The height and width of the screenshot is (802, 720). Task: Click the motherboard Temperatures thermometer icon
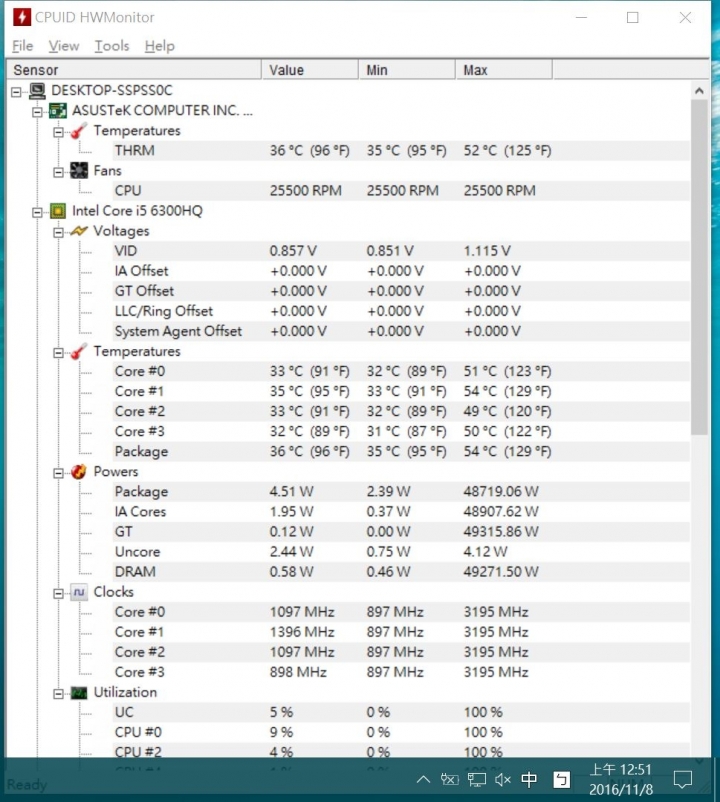(x=78, y=130)
